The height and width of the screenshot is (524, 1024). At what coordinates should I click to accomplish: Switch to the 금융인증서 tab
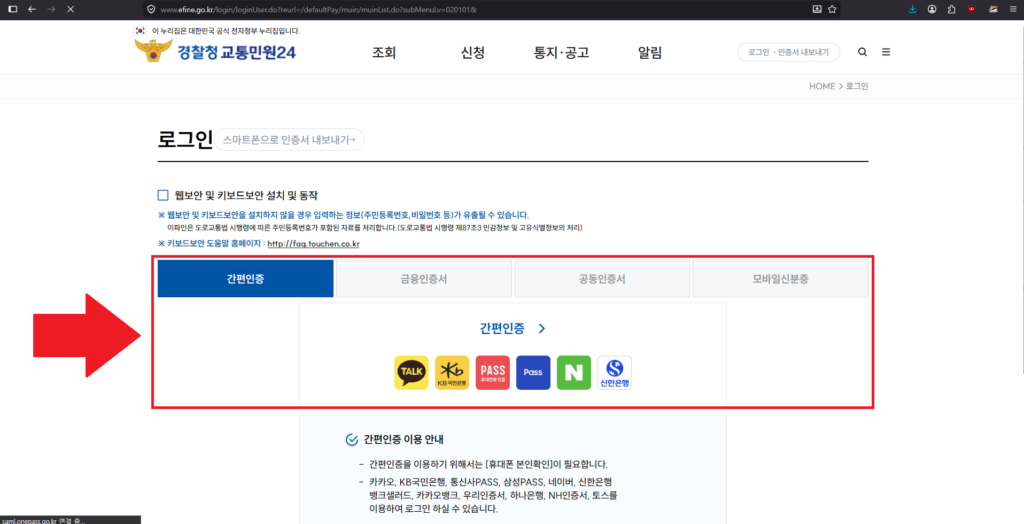point(424,279)
